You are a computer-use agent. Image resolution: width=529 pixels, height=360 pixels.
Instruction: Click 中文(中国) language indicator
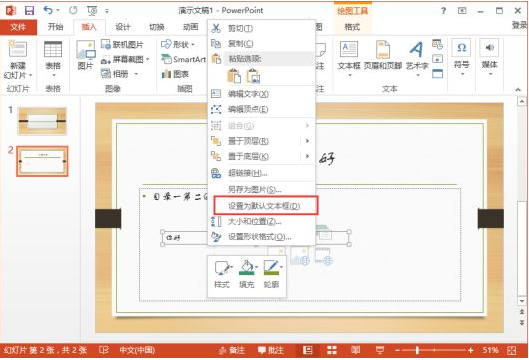pos(137,350)
